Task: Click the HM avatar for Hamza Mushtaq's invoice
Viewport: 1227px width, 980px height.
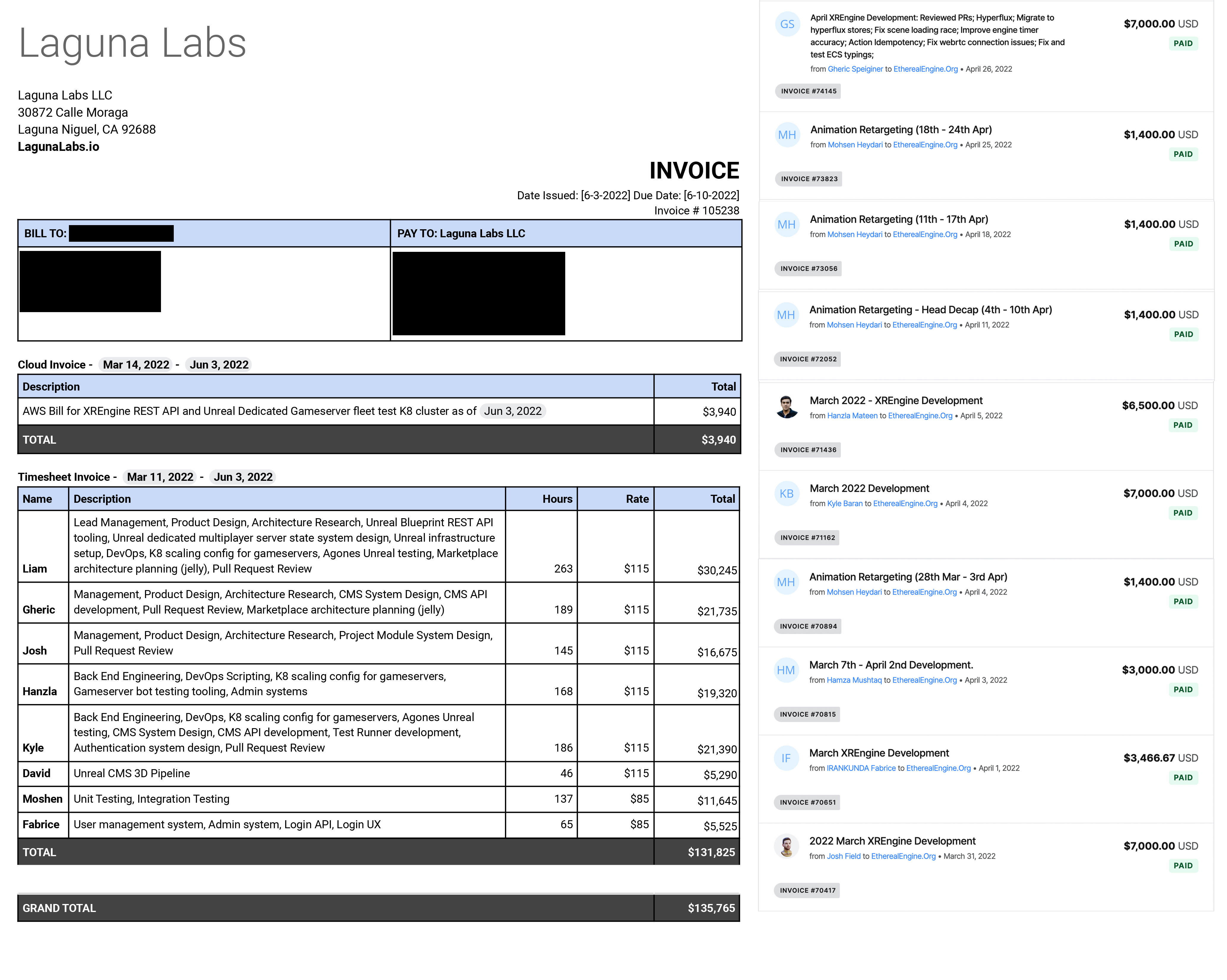Action: [786, 670]
